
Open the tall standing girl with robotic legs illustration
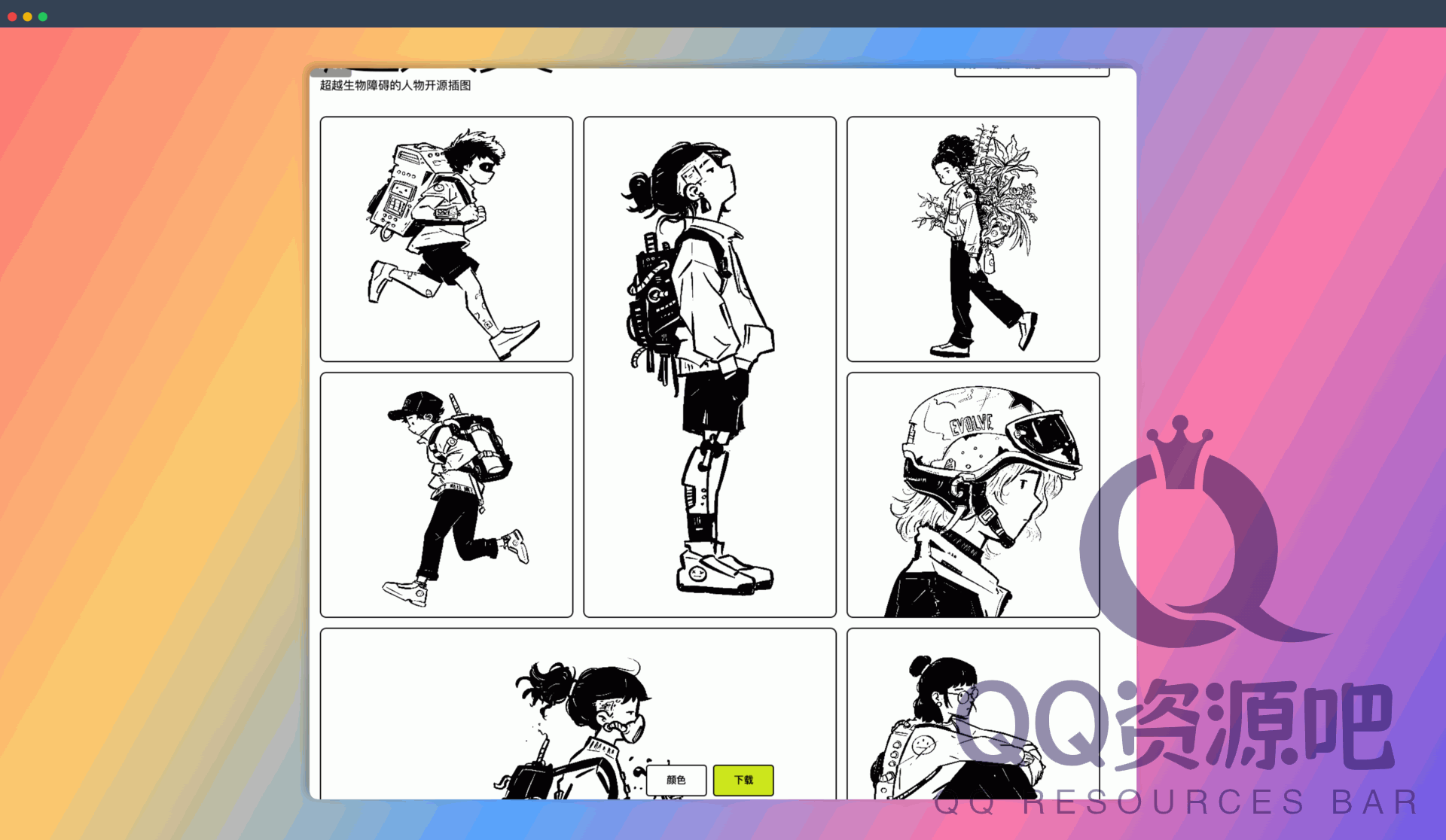click(709, 367)
